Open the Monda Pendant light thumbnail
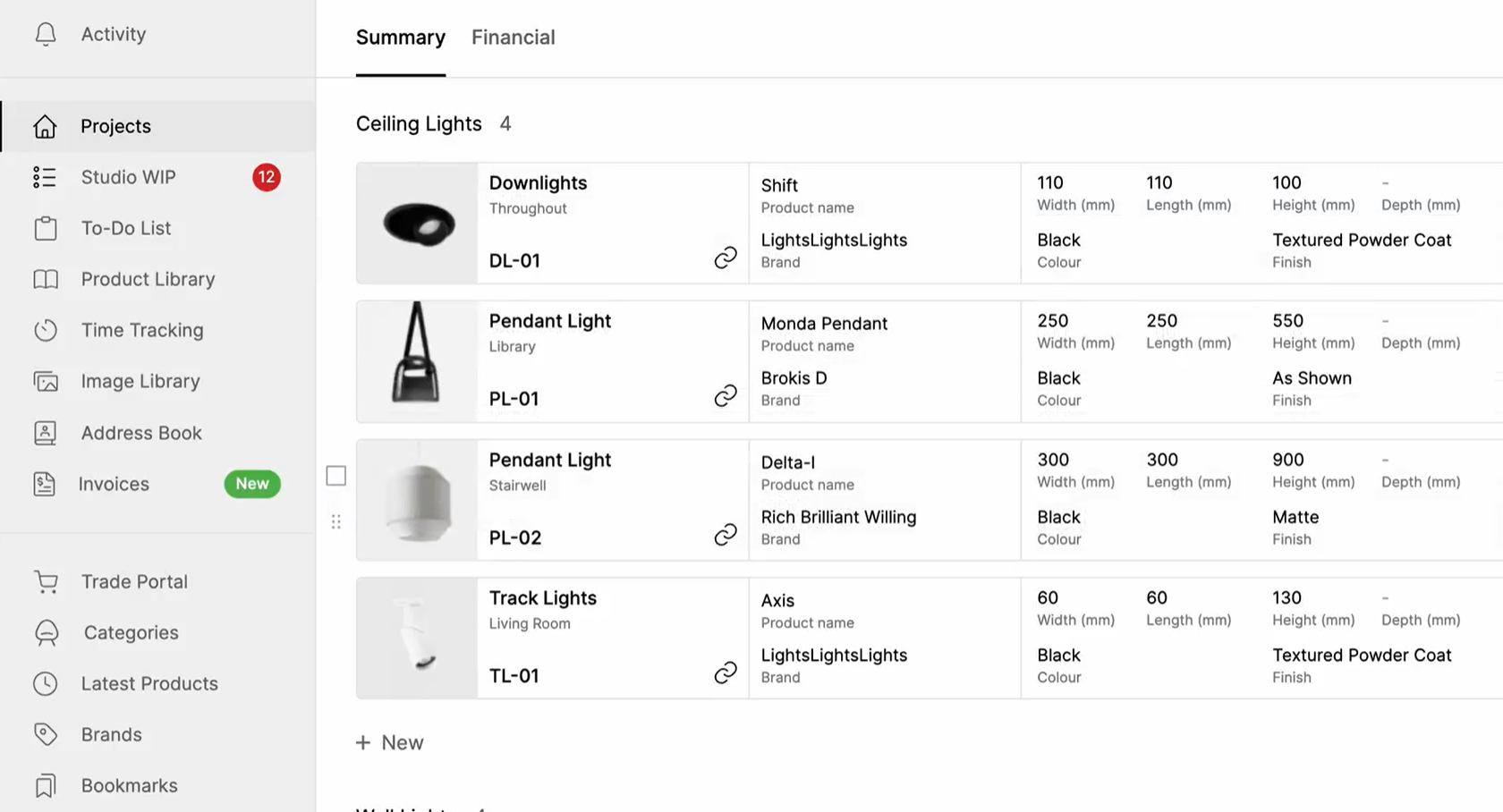 tap(417, 361)
